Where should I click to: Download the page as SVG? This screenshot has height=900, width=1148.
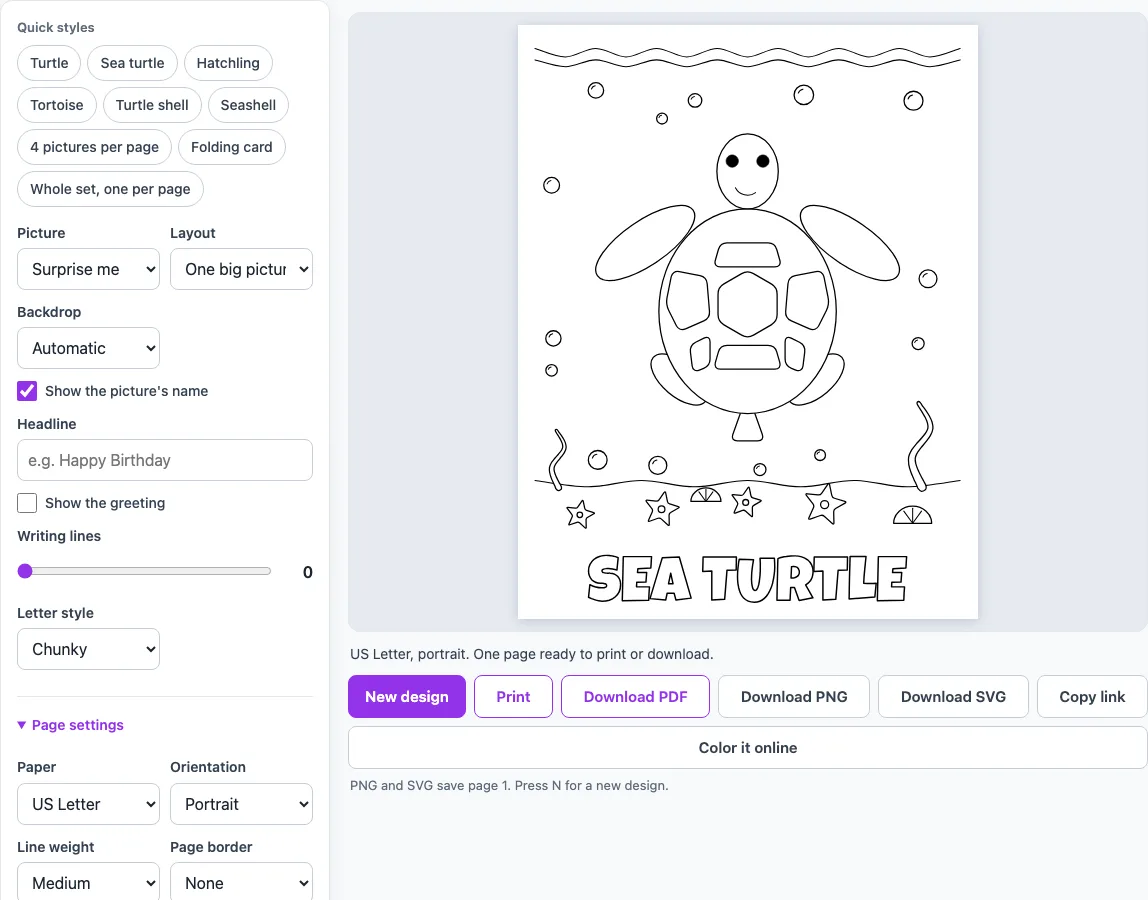point(953,696)
